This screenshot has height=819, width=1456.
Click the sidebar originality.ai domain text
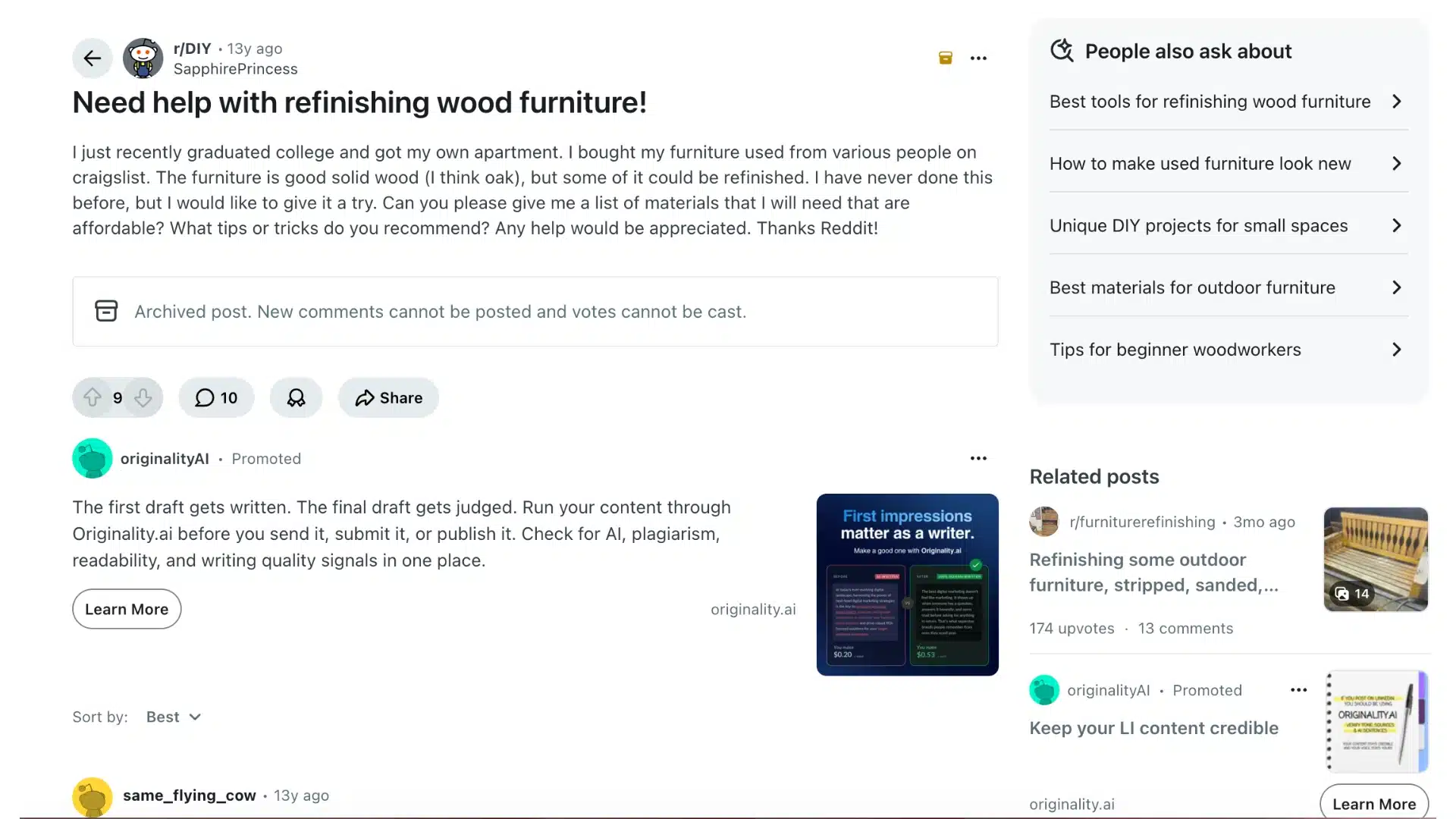[1072, 804]
